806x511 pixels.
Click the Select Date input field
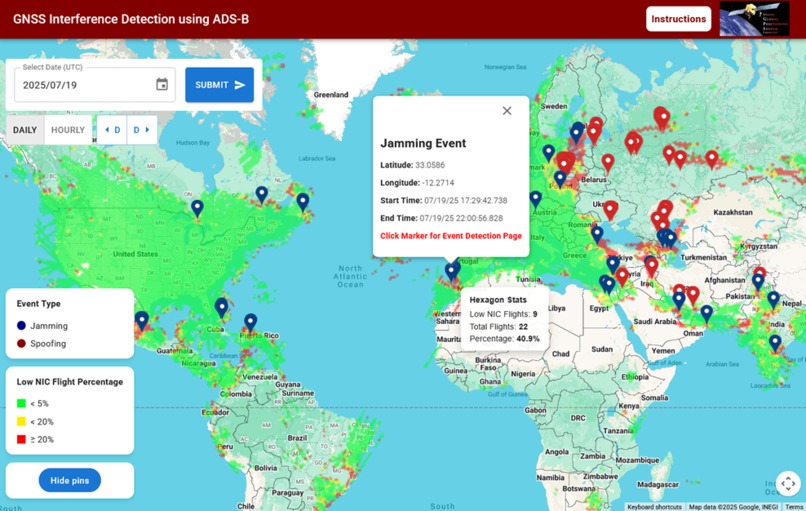(95, 85)
